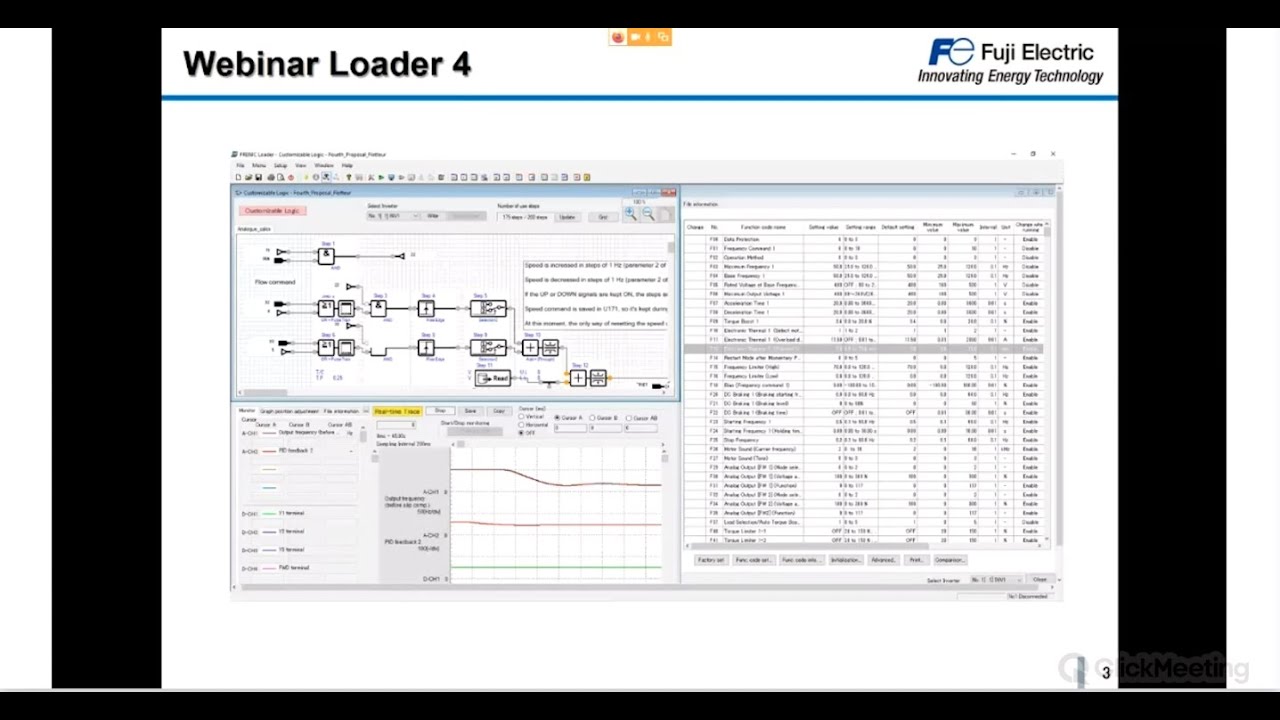
Task: Click the Open folder toolbar icon
Action: tap(248, 177)
